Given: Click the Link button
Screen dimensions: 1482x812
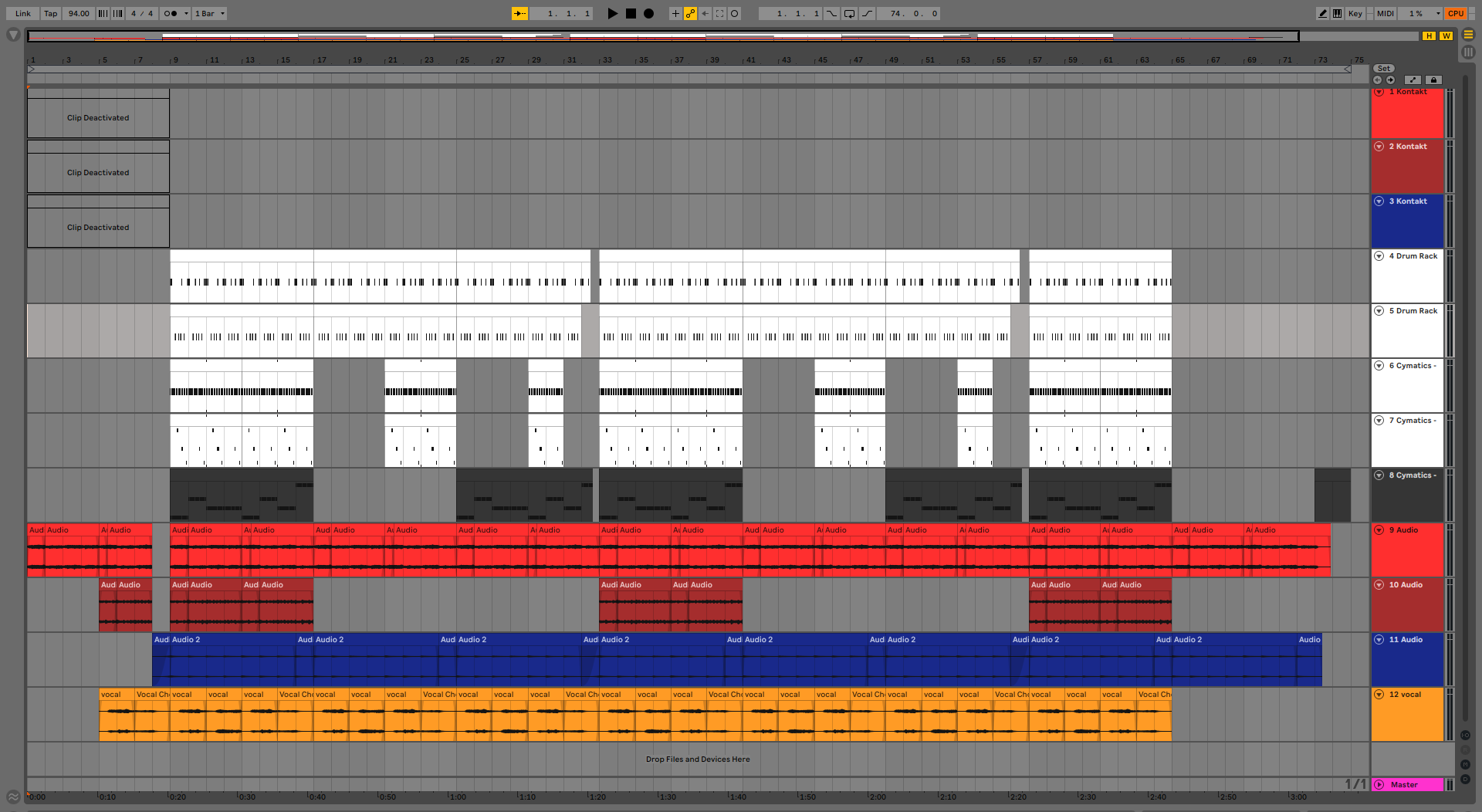Looking at the screenshot, I should pyautogui.click(x=23, y=13).
